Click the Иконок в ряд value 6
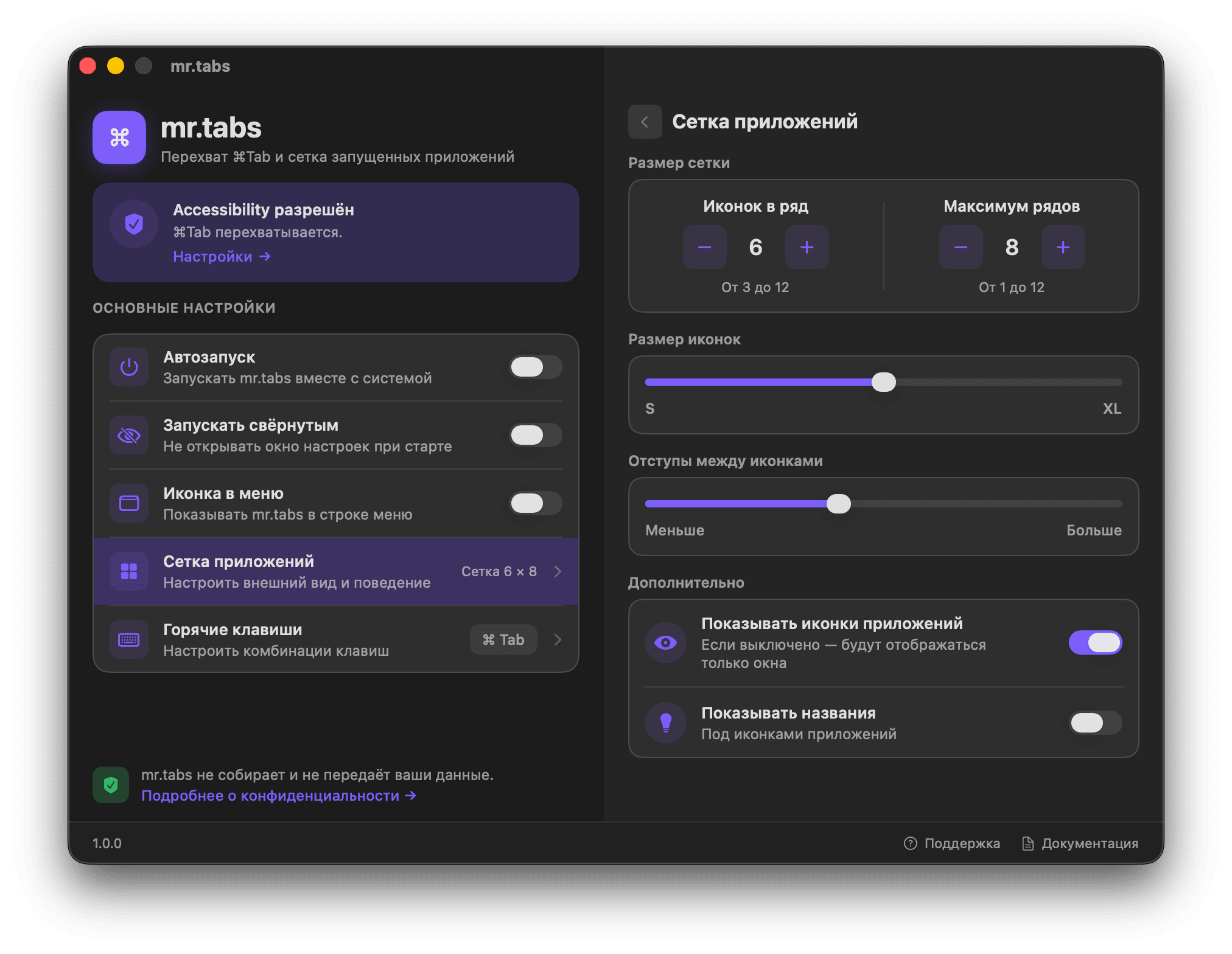Screen dimensions: 1232x954 click(x=756, y=247)
